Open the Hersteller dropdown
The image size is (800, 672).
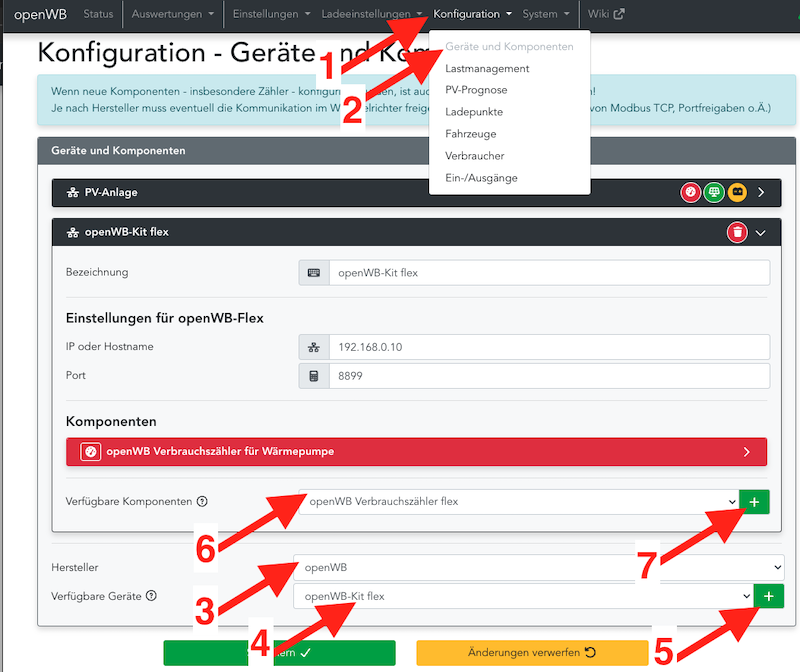(x=538, y=567)
